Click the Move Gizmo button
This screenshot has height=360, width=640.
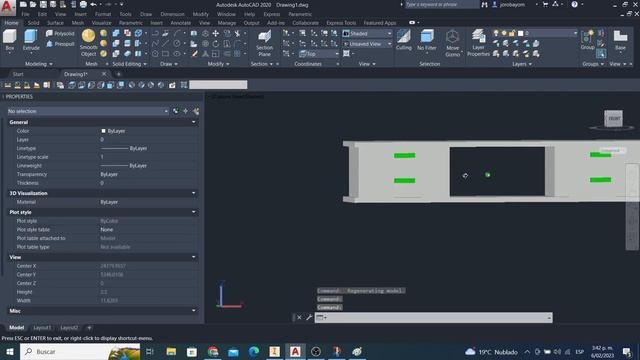(x=452, y=43)
